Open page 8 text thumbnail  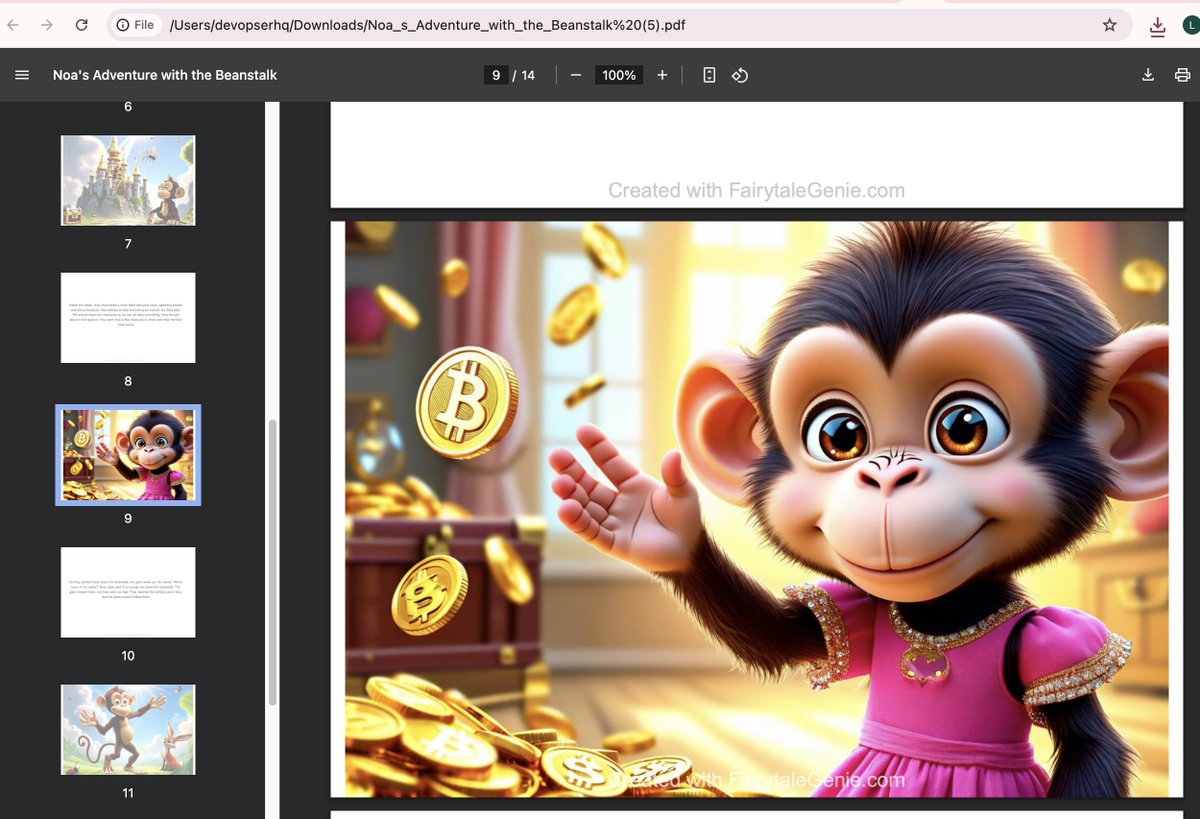(128, 318)
